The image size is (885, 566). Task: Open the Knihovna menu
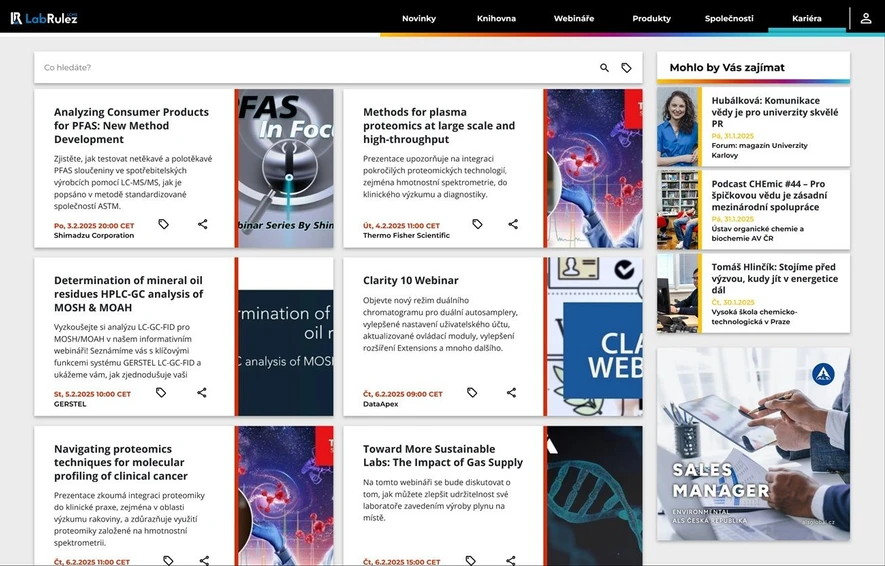coord(496,18)
